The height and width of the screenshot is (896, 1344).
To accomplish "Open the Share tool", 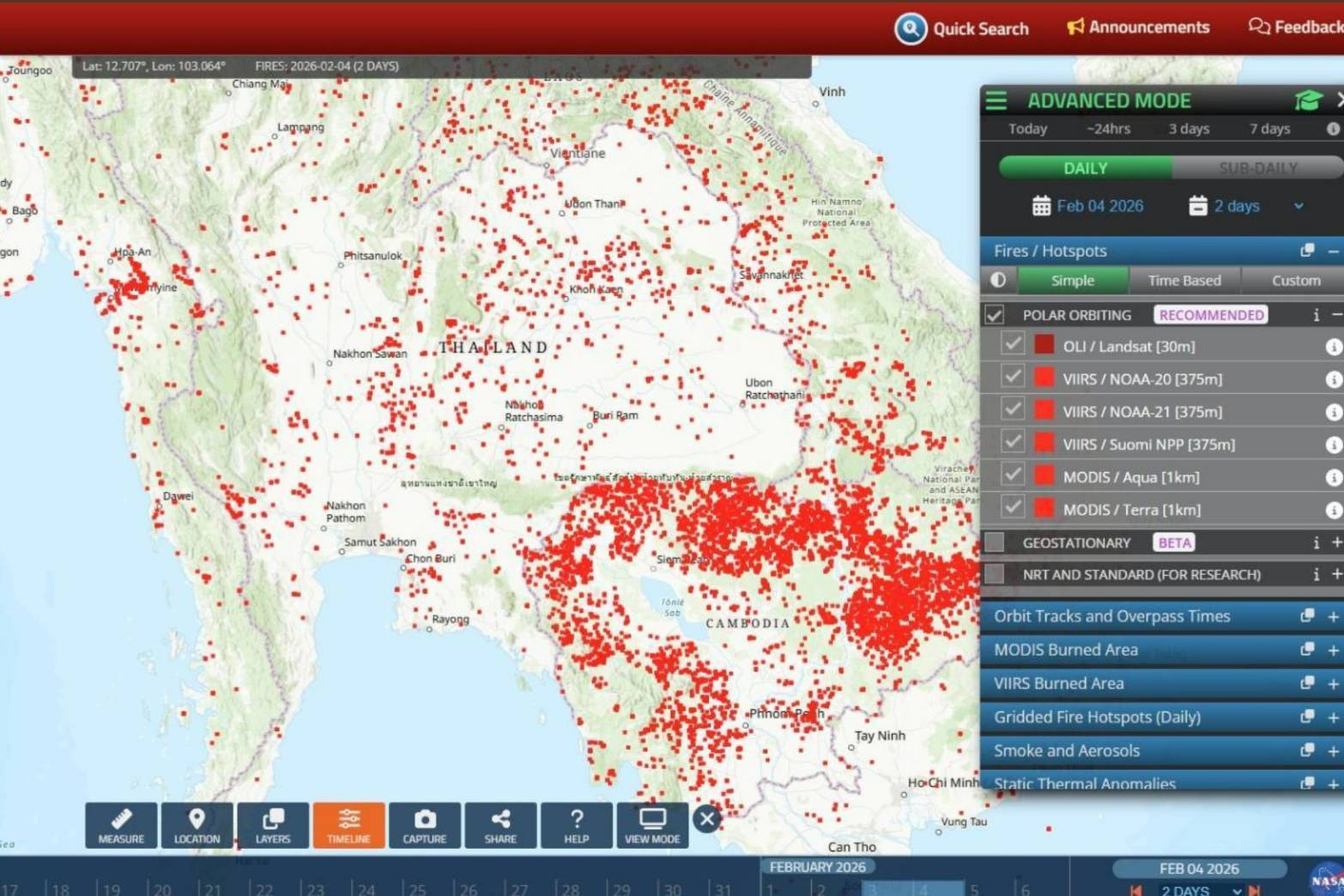I will (x=500, y=826).
